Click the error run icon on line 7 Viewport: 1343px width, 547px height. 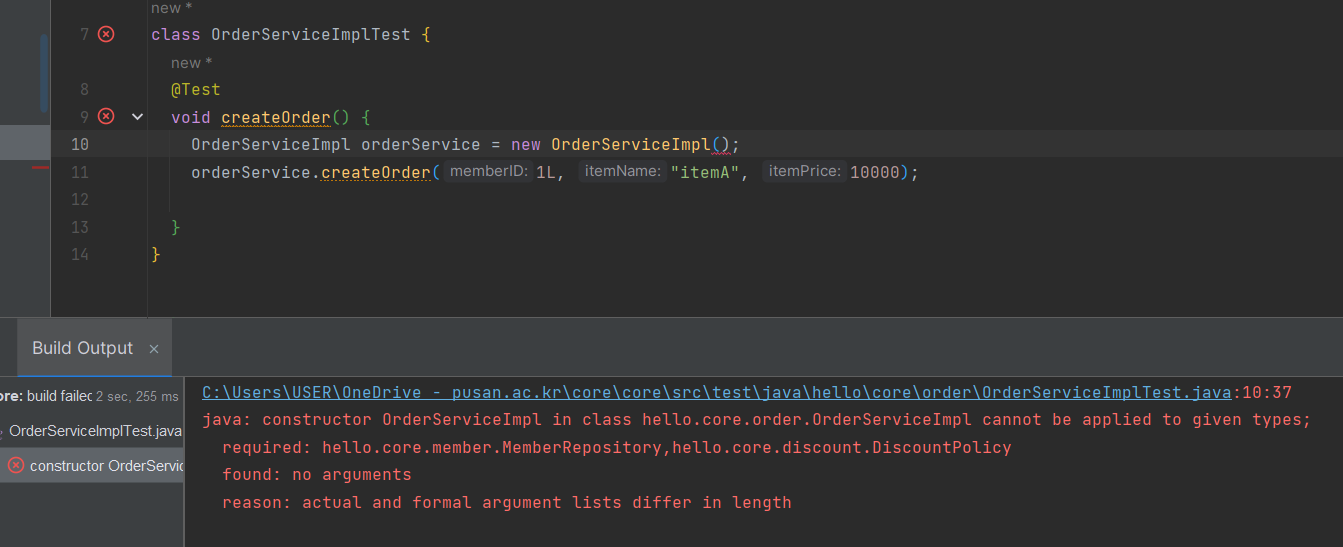(x=106, y=34)
